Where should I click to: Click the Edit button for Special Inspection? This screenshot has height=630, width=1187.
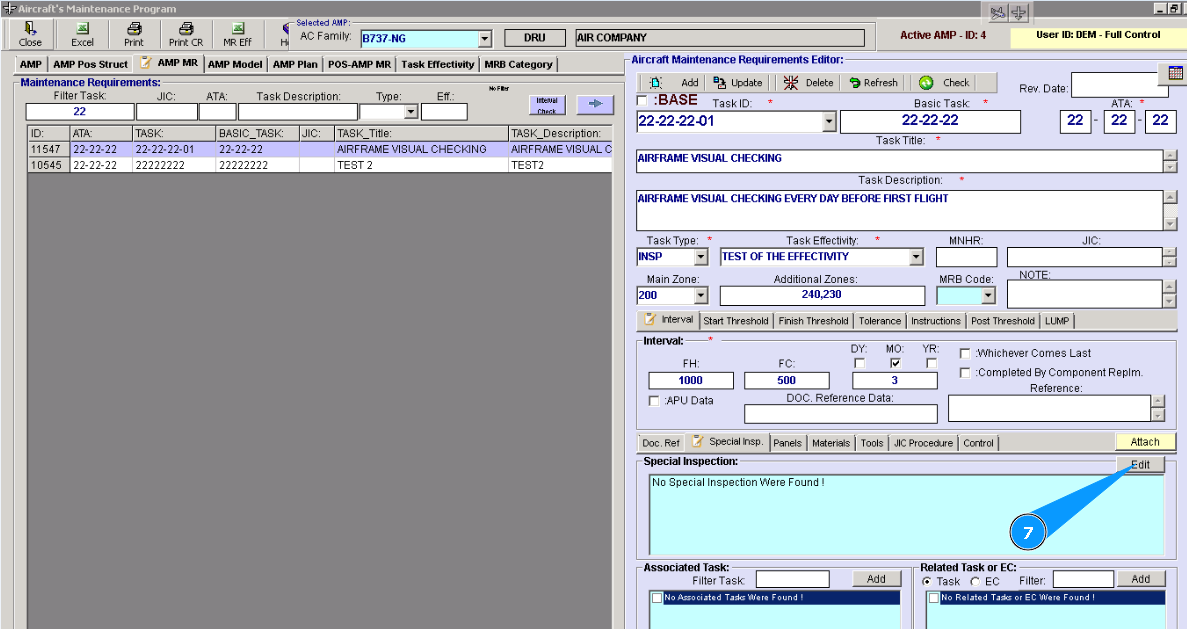pos(1140,465)
